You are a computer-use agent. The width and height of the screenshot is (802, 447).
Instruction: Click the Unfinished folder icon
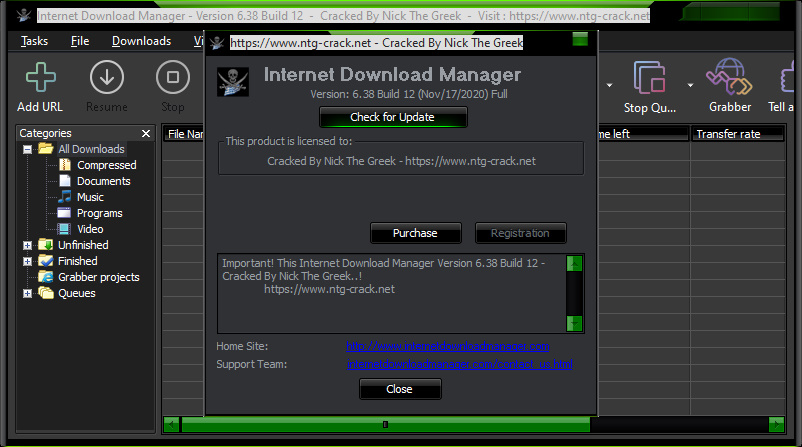pyautogui.click(x=46, y=244)
